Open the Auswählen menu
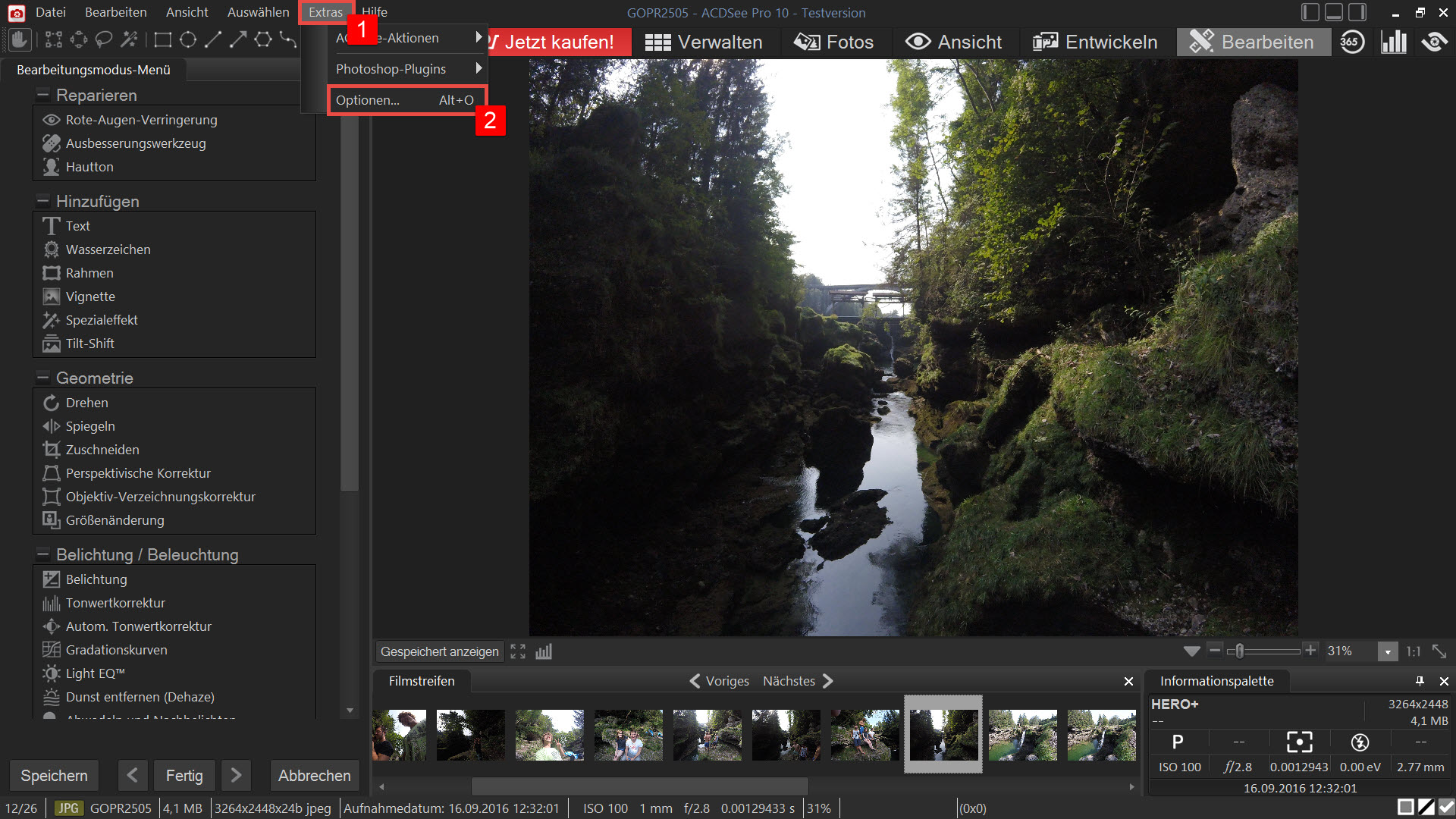The width and height of the screenshot is (1456, 819). [259, 12]
